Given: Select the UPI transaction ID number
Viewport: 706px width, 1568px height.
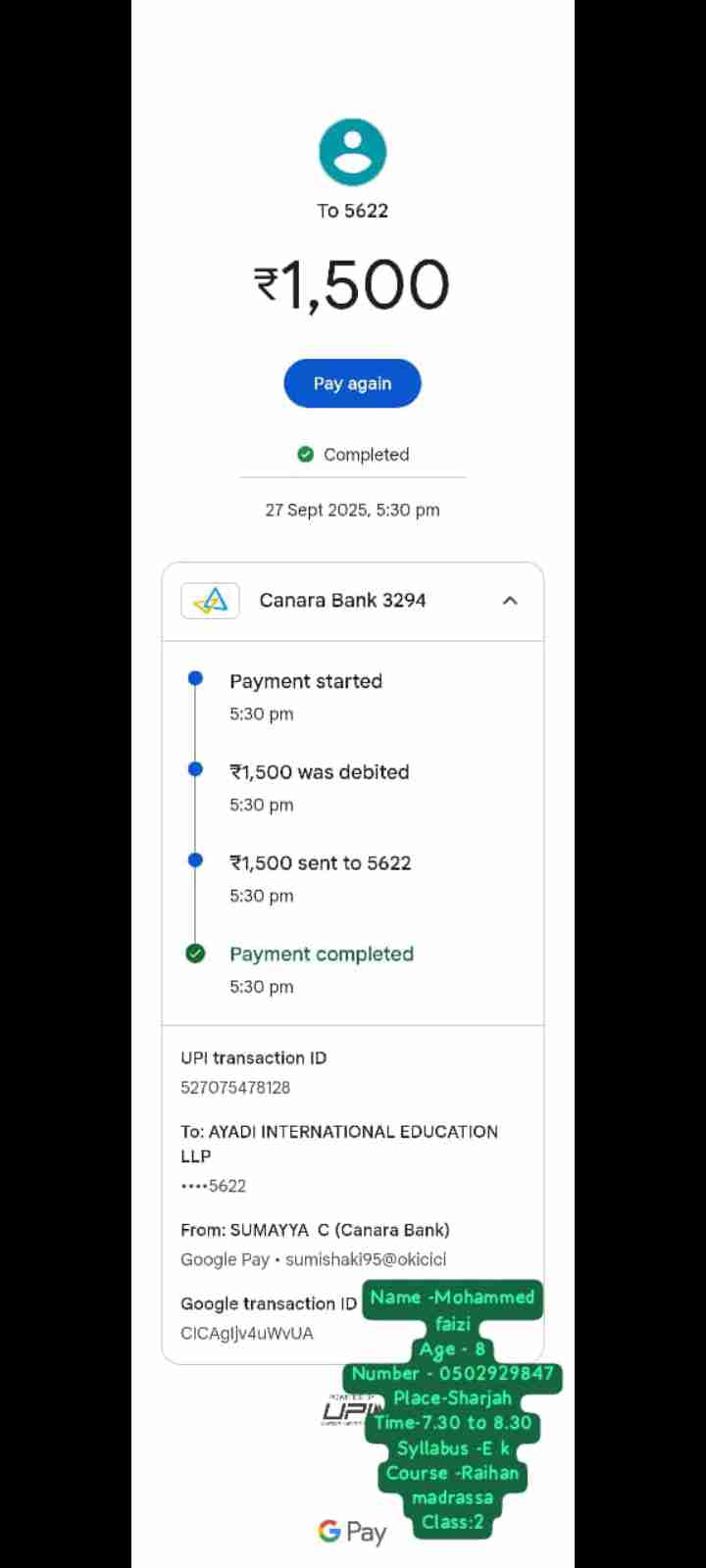Looking at the screenshot, I should tap(235, 1088).
